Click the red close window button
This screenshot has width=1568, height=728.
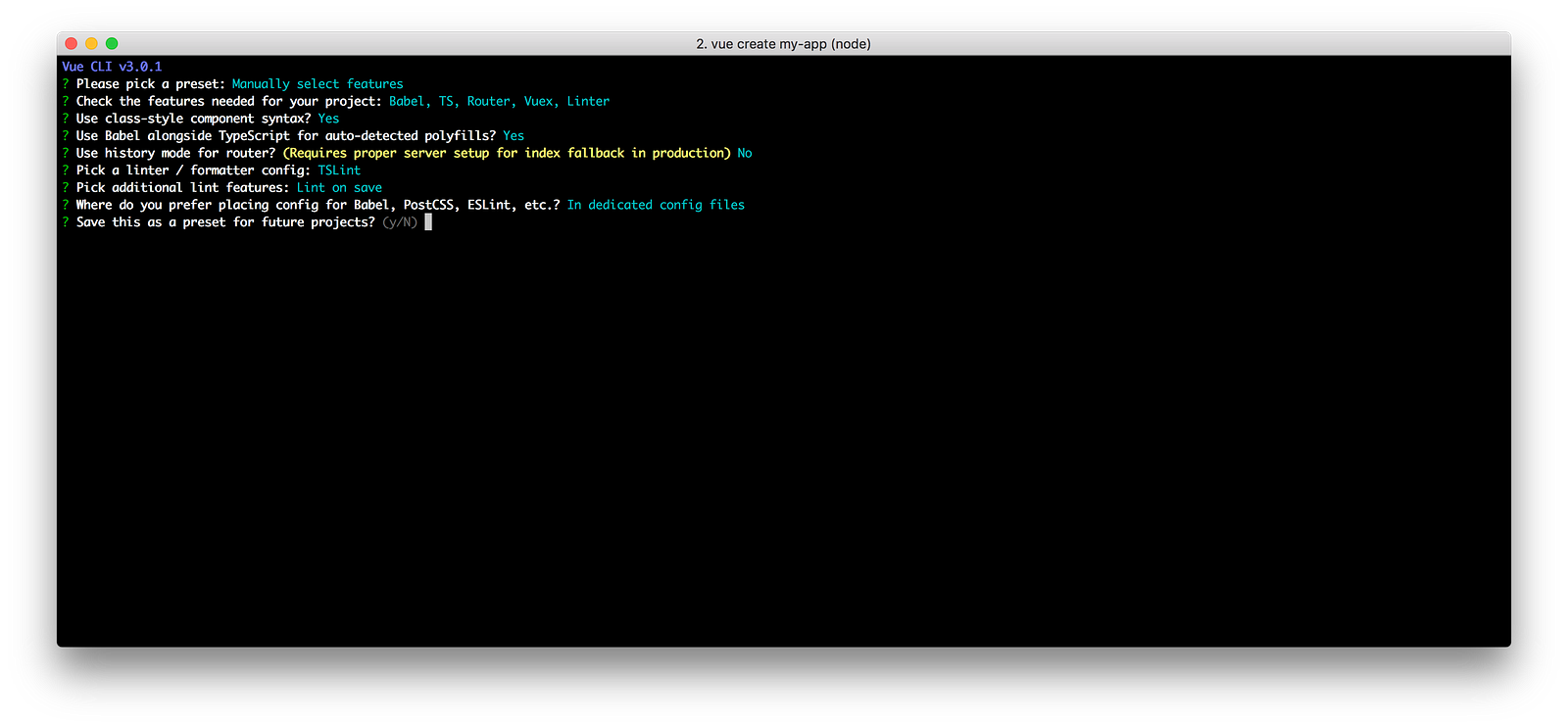tap(72, 43)
